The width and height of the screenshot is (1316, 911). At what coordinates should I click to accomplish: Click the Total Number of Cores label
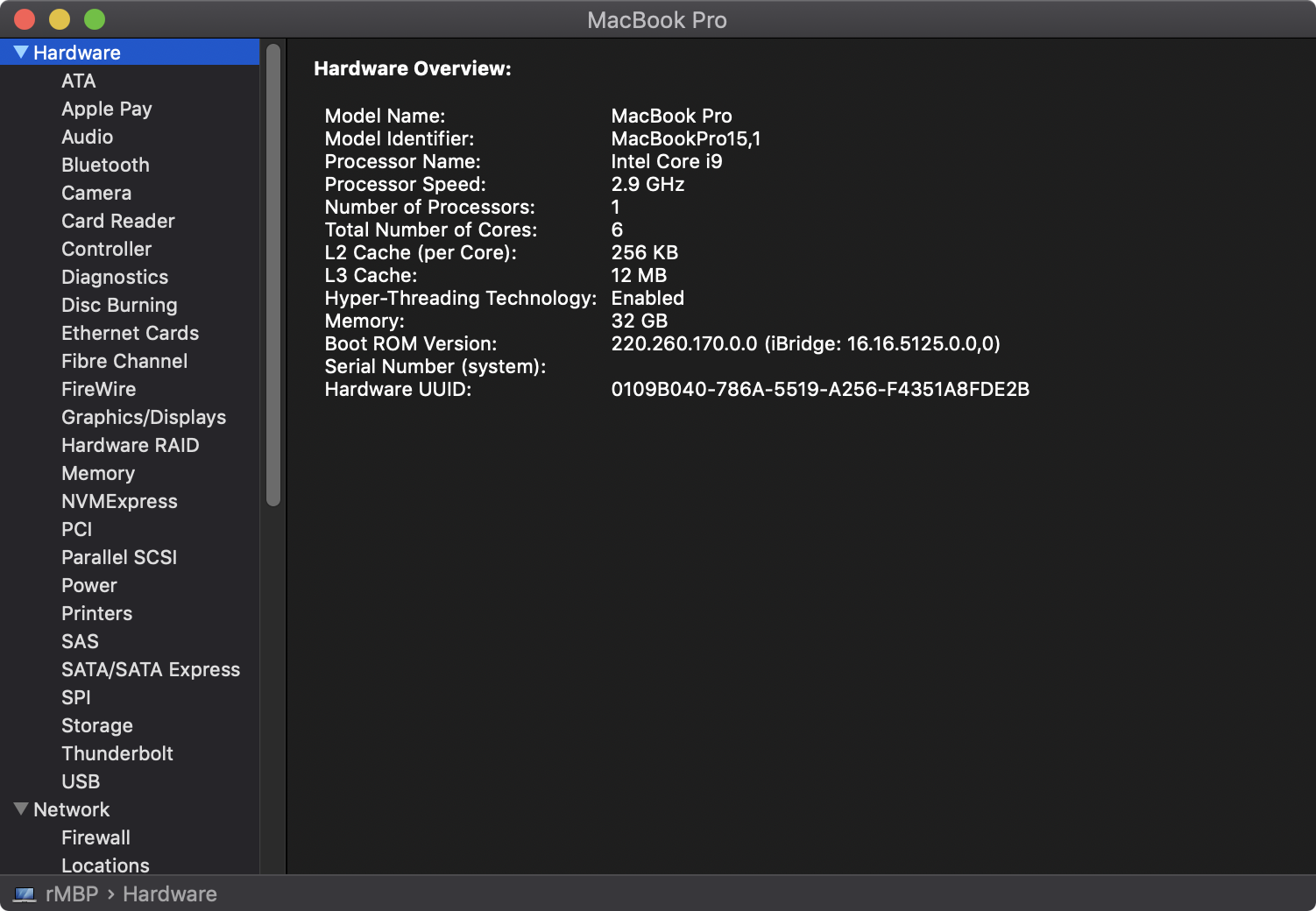click(x=431, y=230)
